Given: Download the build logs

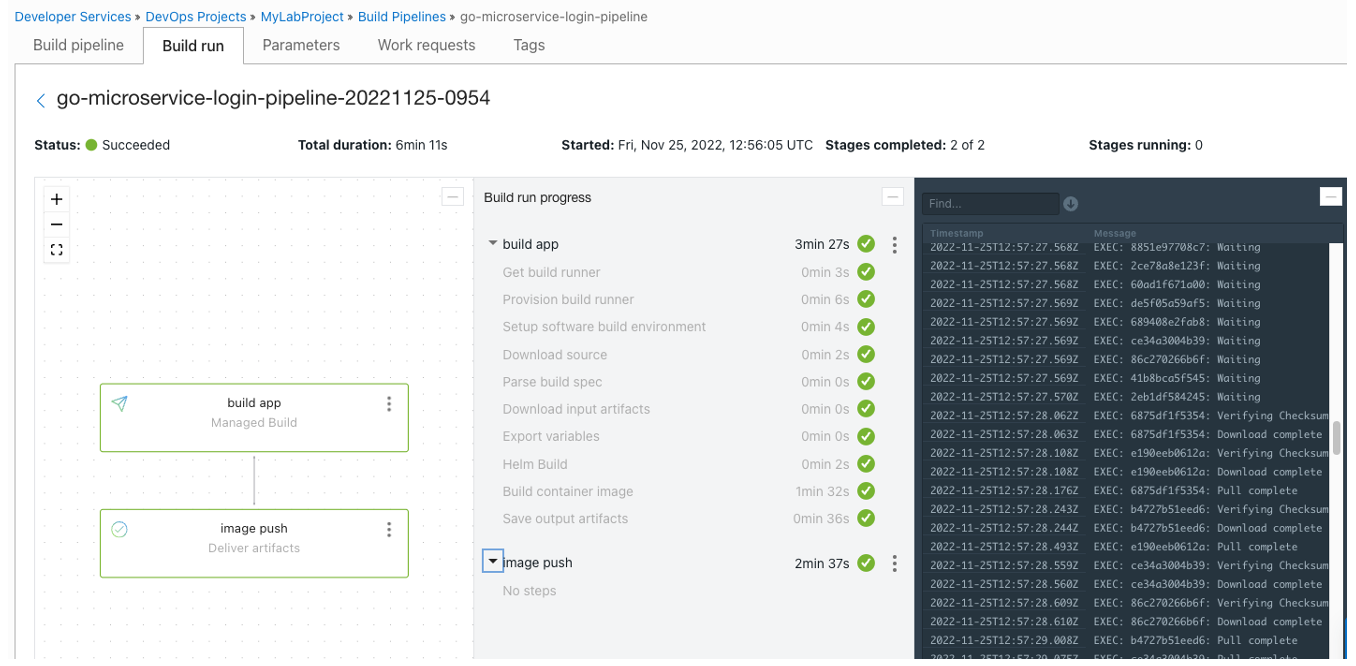Looking at the screenshot, I should click(x=1070, y=203).
